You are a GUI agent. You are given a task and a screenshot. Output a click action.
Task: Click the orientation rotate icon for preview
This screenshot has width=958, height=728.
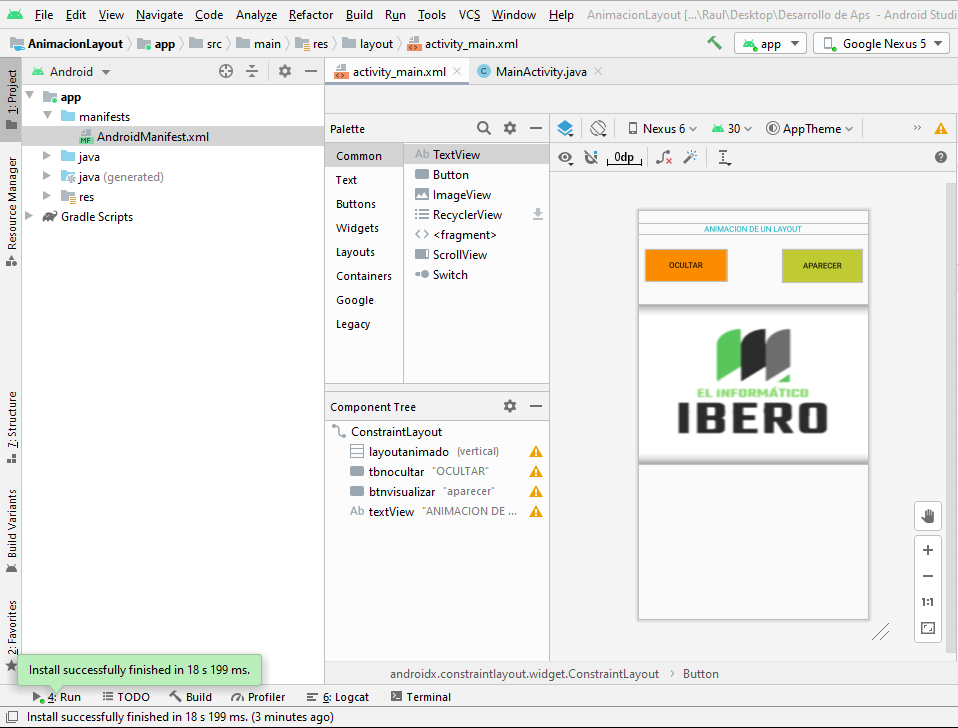click(x=598, y=128)
